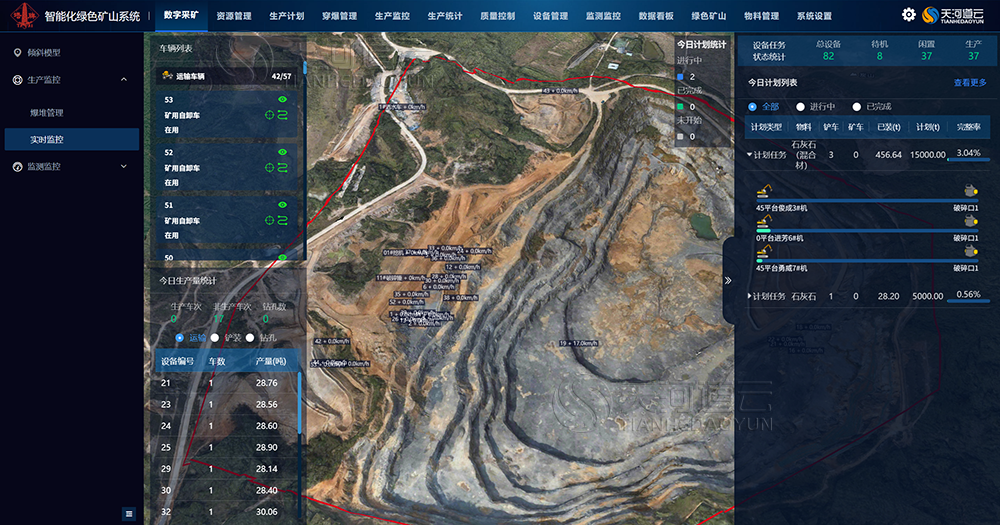Image resolution: width=1000 pixels, height=525 pixels.
Task: Click the gray 未开始 legend square
Action: [680, 137]
